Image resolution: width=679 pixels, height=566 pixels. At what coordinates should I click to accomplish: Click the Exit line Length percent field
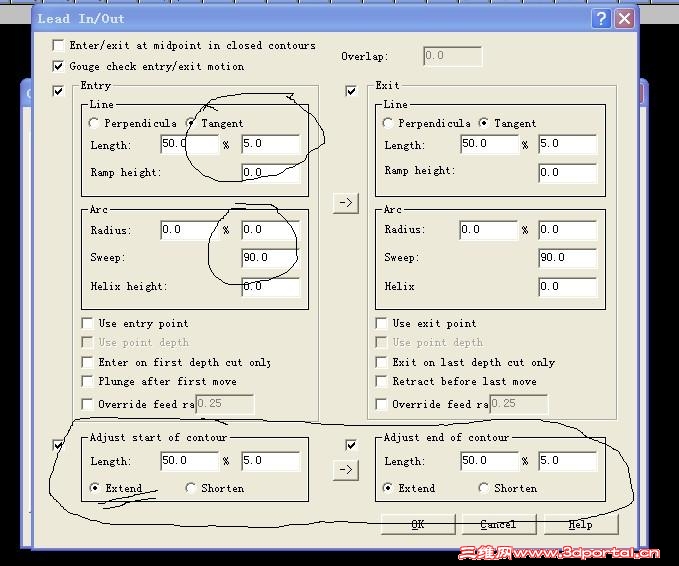click(489, 144)
